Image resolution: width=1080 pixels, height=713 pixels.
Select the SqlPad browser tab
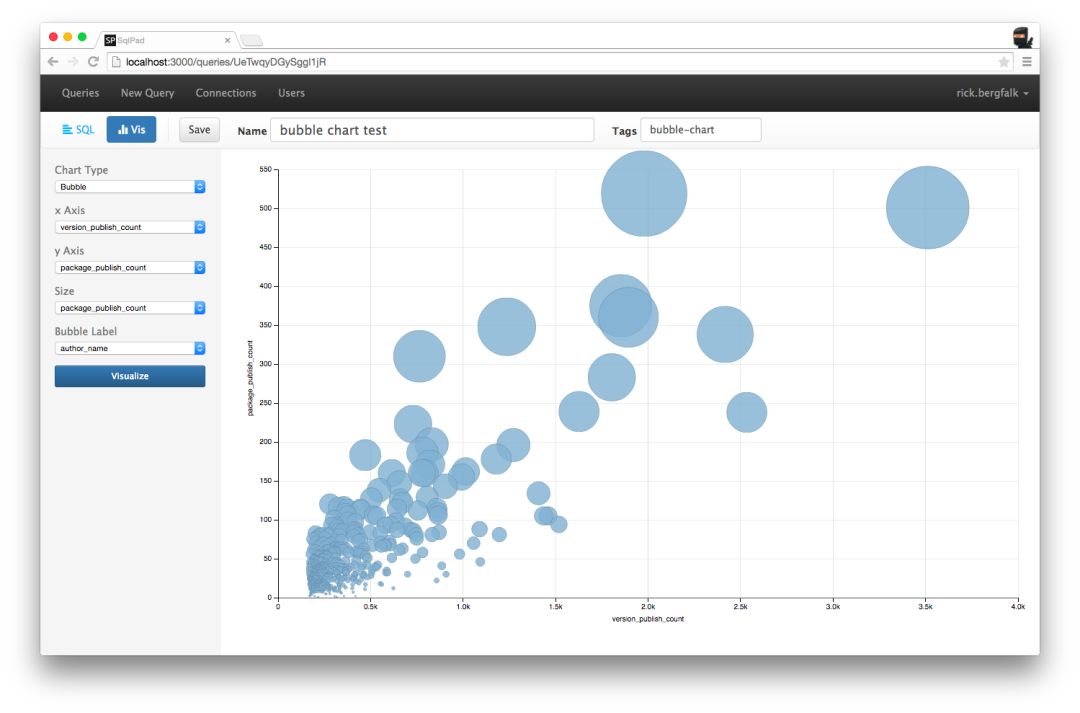pyautogui.click(x=165, y=41)
